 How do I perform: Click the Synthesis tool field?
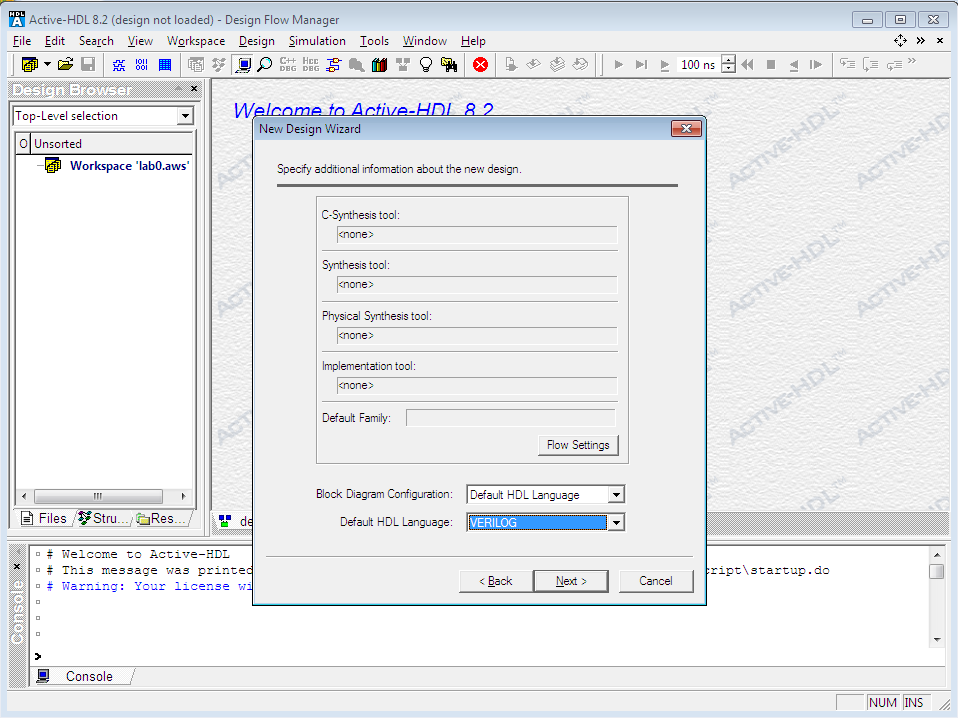tap(477, 285)
